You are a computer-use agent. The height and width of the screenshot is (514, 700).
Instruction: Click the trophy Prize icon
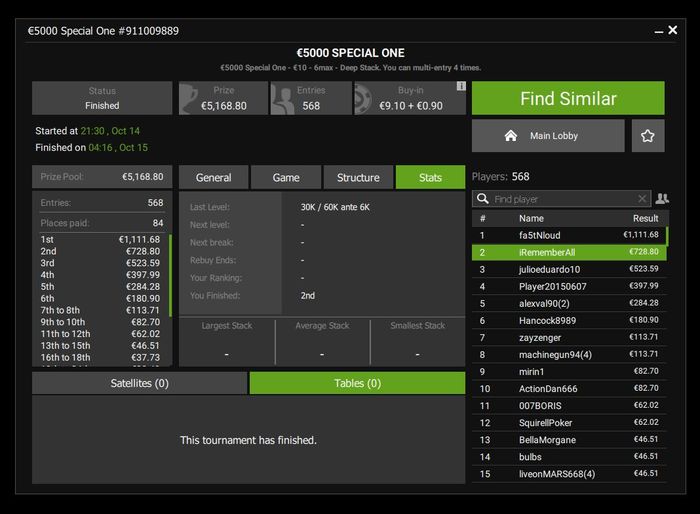coord(189,98)
